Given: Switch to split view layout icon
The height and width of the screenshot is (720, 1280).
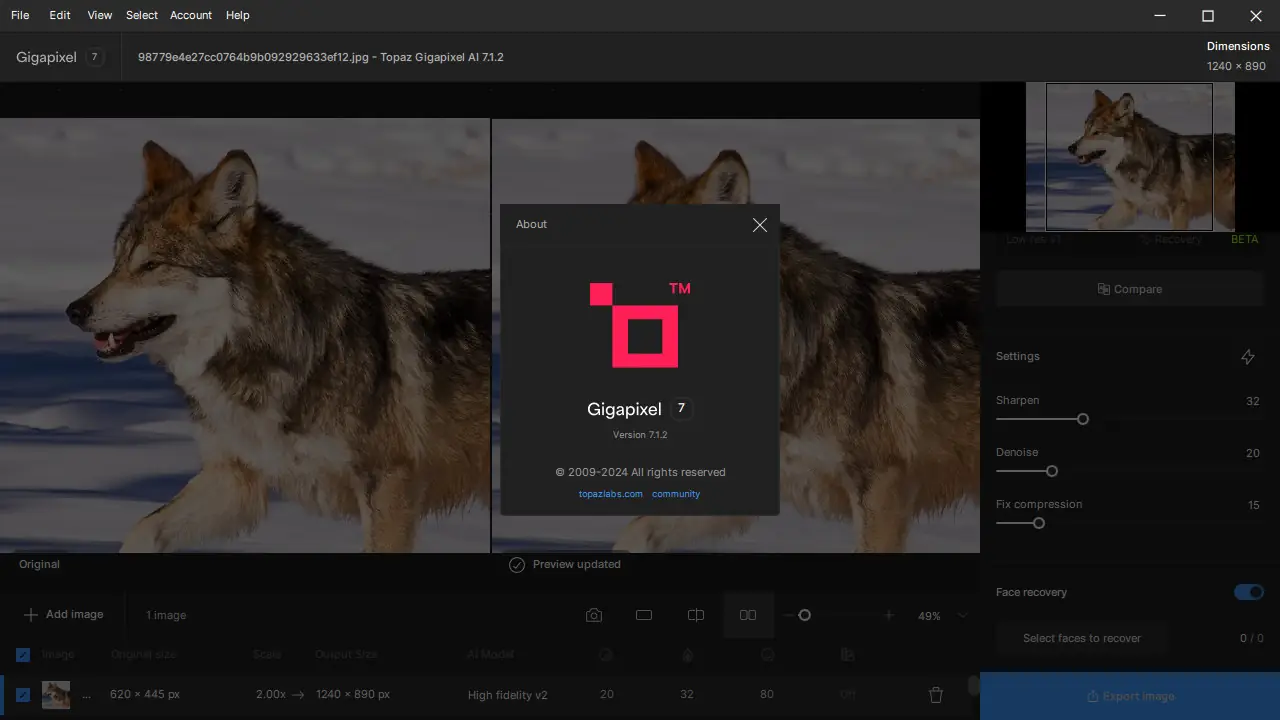Looking at the screenshot, I should (696, 615).
